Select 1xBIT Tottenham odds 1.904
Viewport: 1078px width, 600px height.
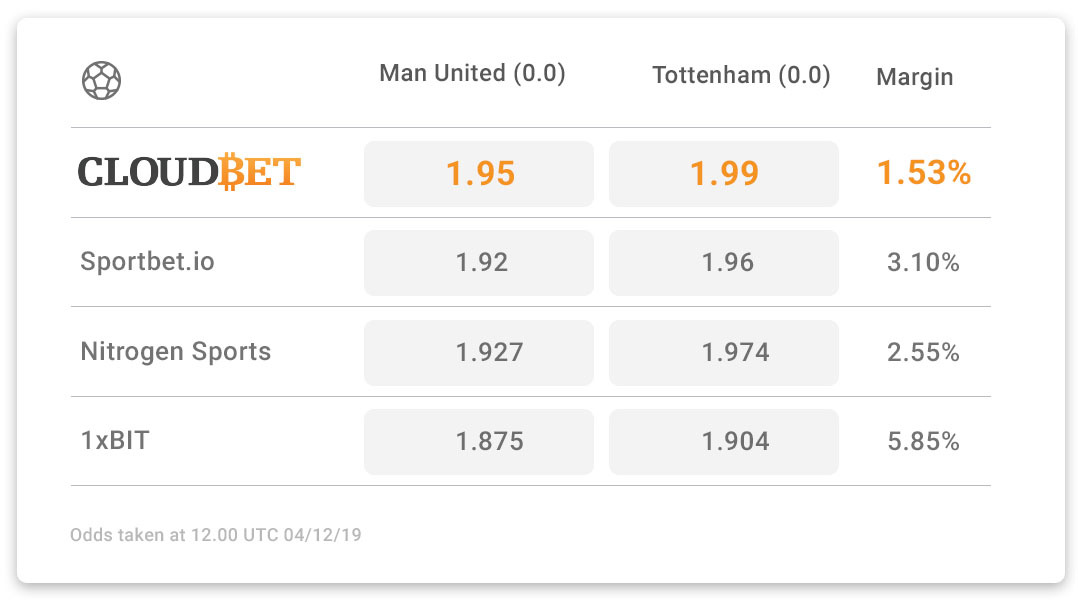724,441
